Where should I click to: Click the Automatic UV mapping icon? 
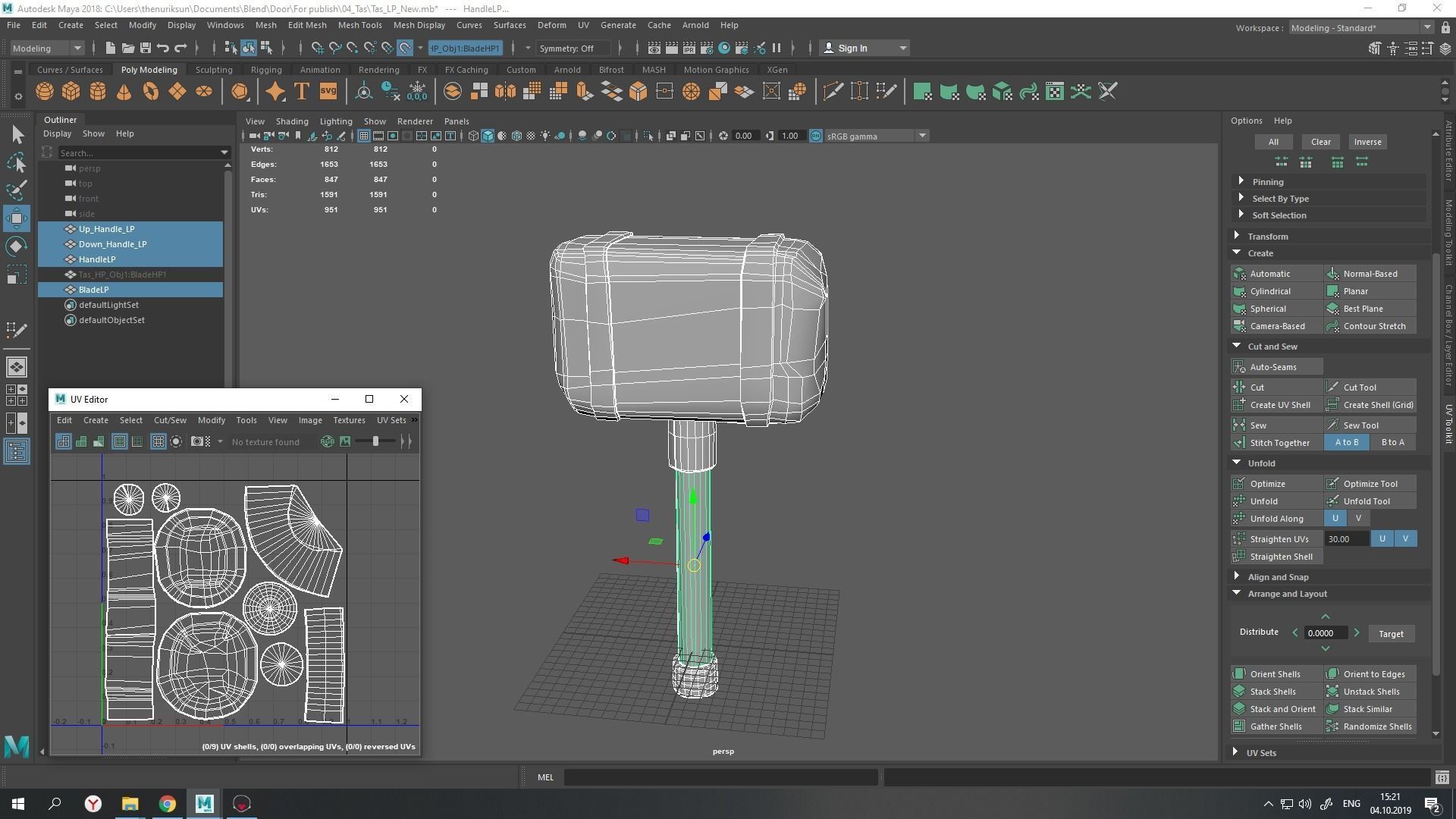tap(1239, 274)
